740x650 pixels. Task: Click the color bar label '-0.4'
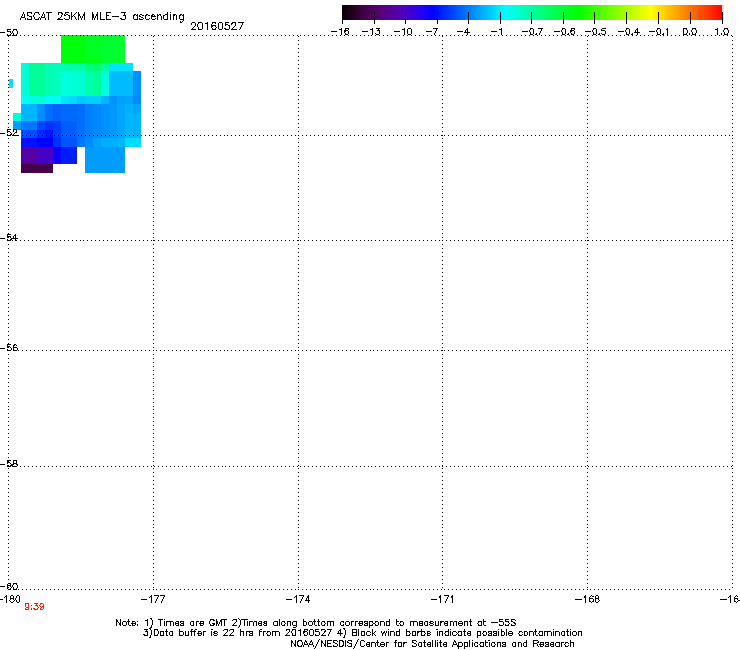(629, 32)
